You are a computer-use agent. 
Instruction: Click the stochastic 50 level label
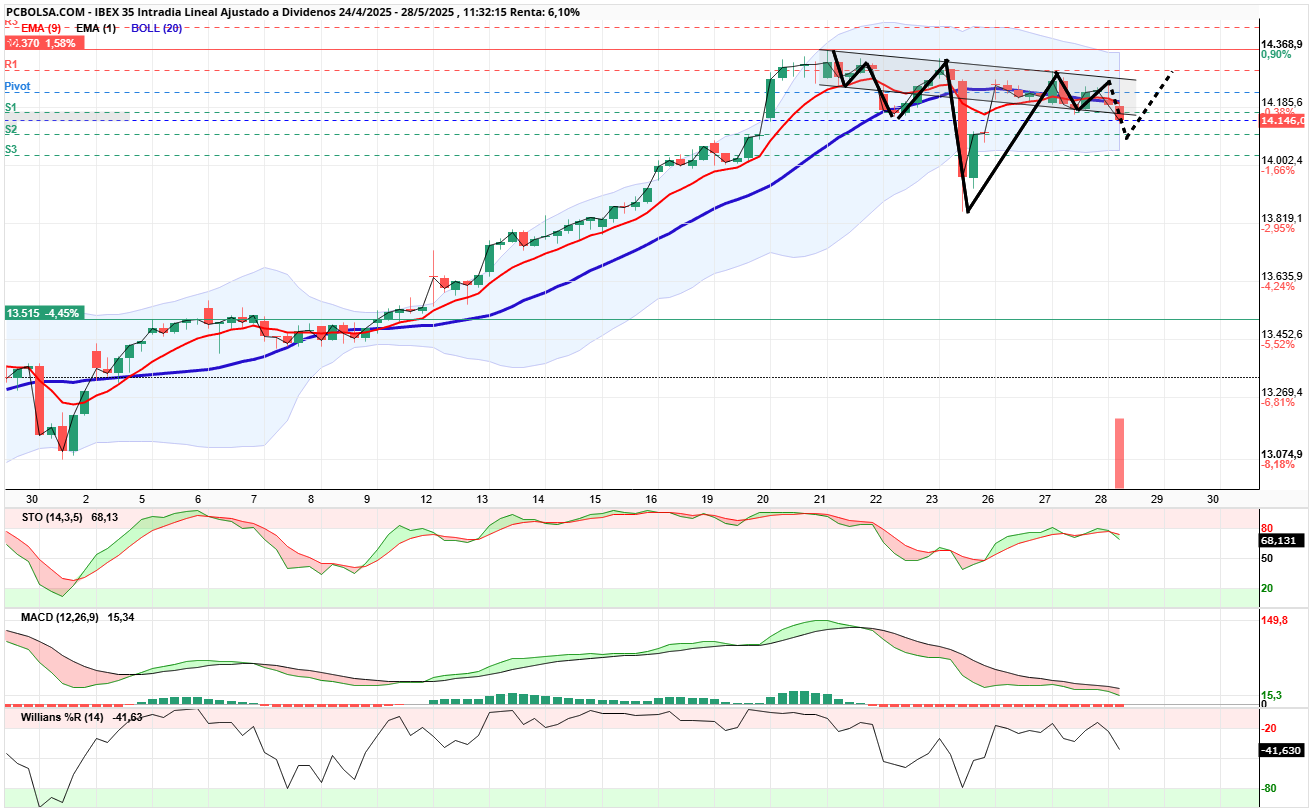(1266, 557)
